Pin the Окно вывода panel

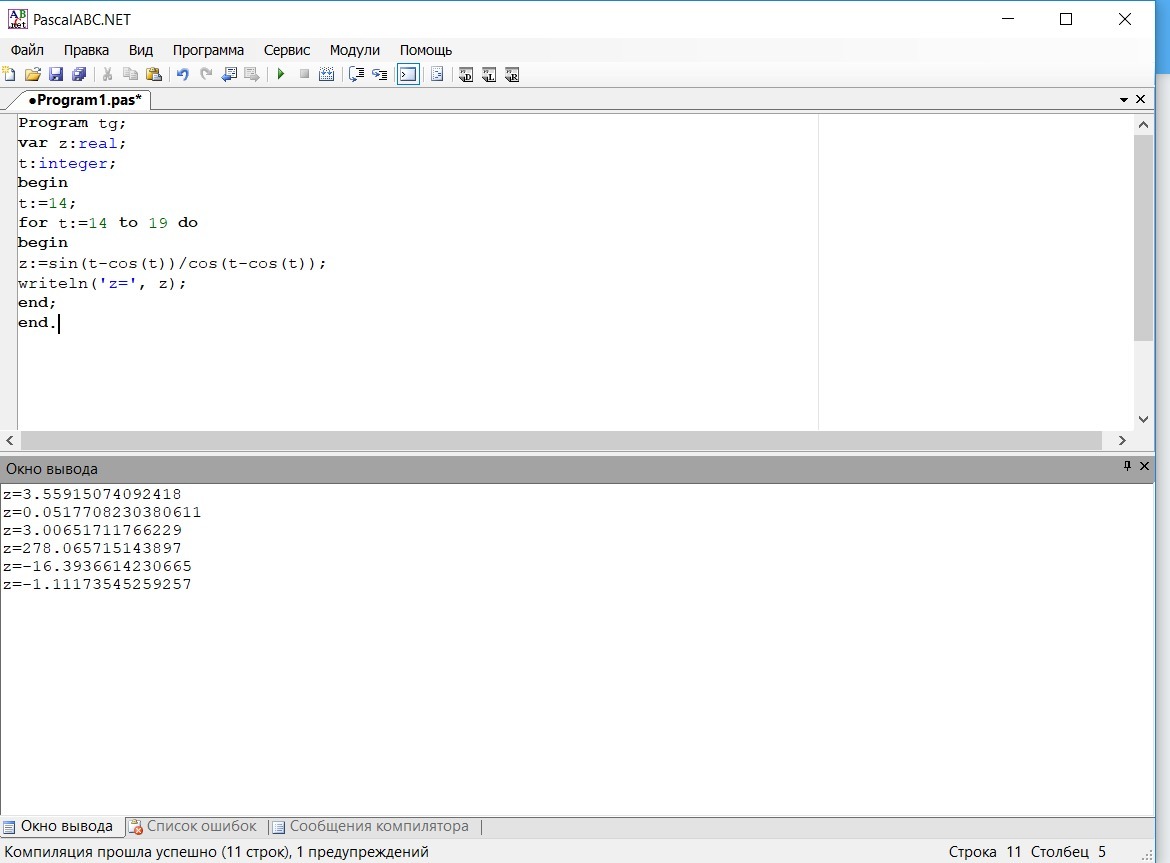tap(1127, 466)
